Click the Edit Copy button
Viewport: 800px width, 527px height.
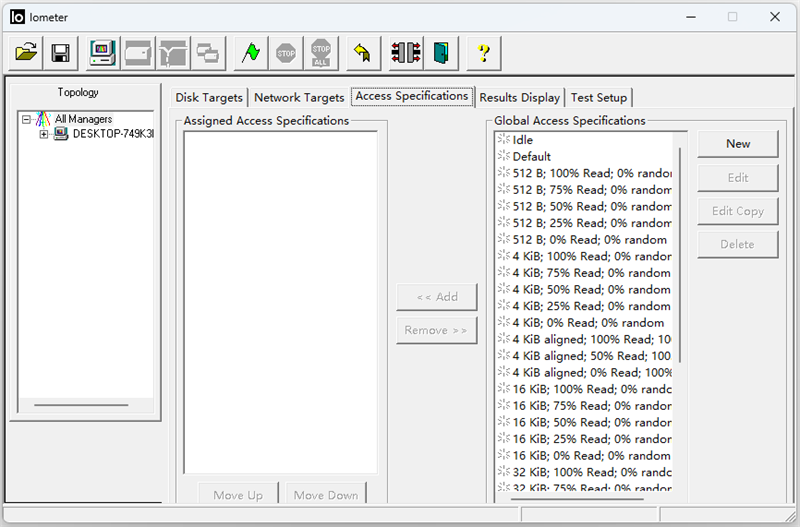(738, 211)
